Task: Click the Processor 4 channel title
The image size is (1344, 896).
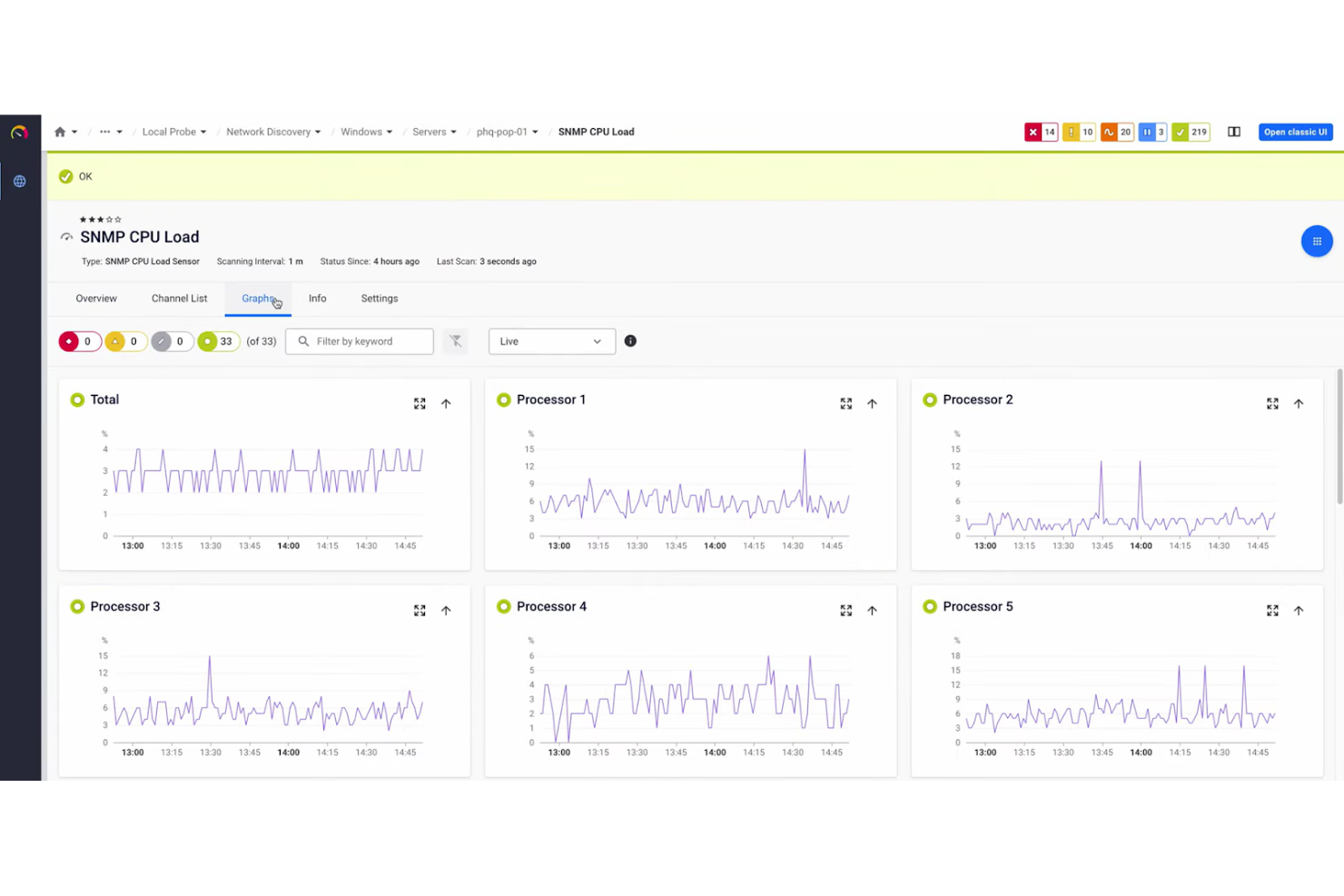Action: [x=551, y=606]
